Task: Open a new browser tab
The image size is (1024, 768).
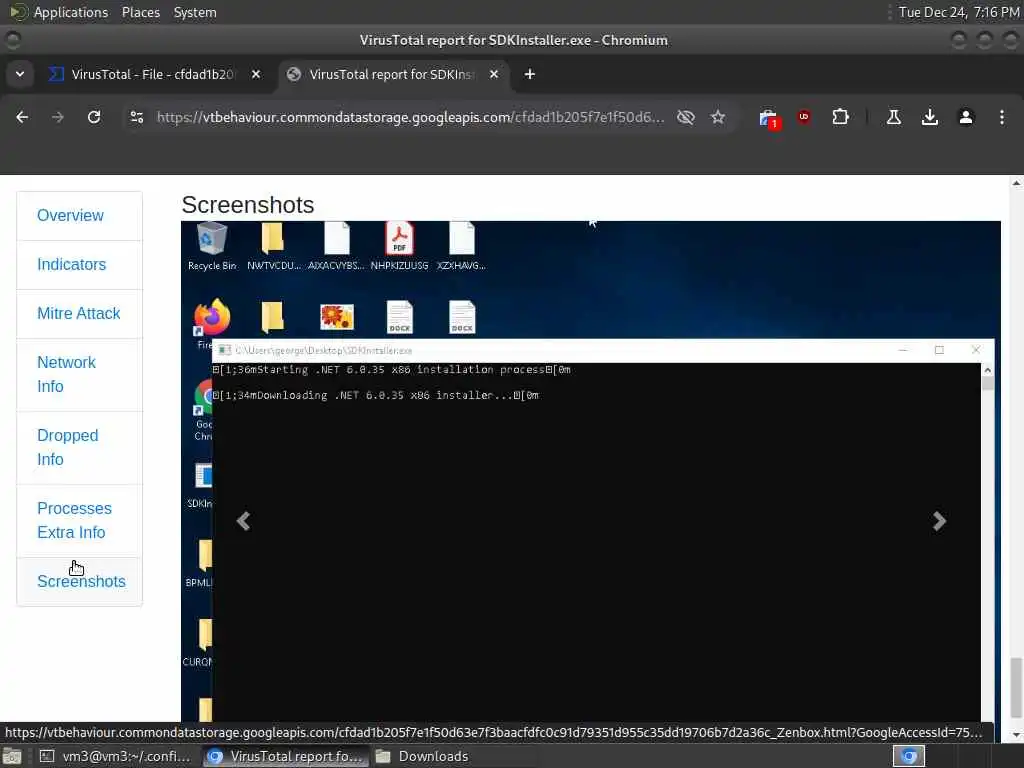Action: pyautogui.click(x=530, y=74)
